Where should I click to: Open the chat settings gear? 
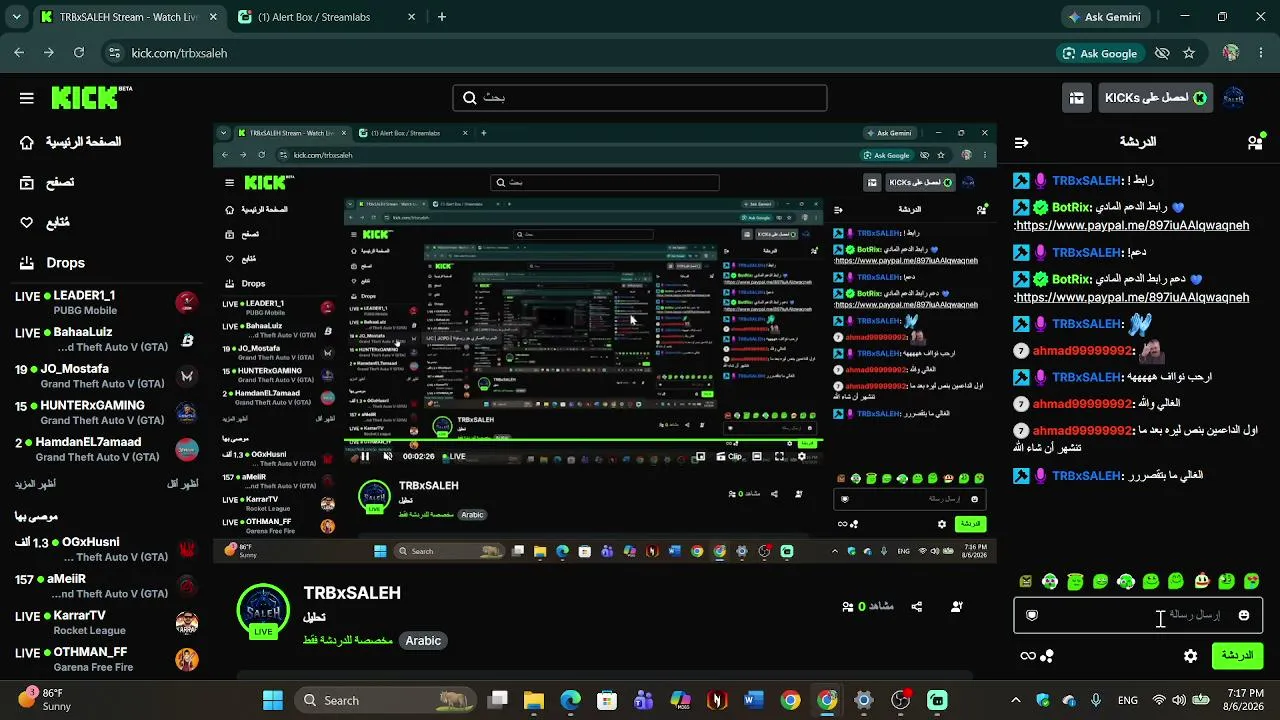tap(1190, 656)
